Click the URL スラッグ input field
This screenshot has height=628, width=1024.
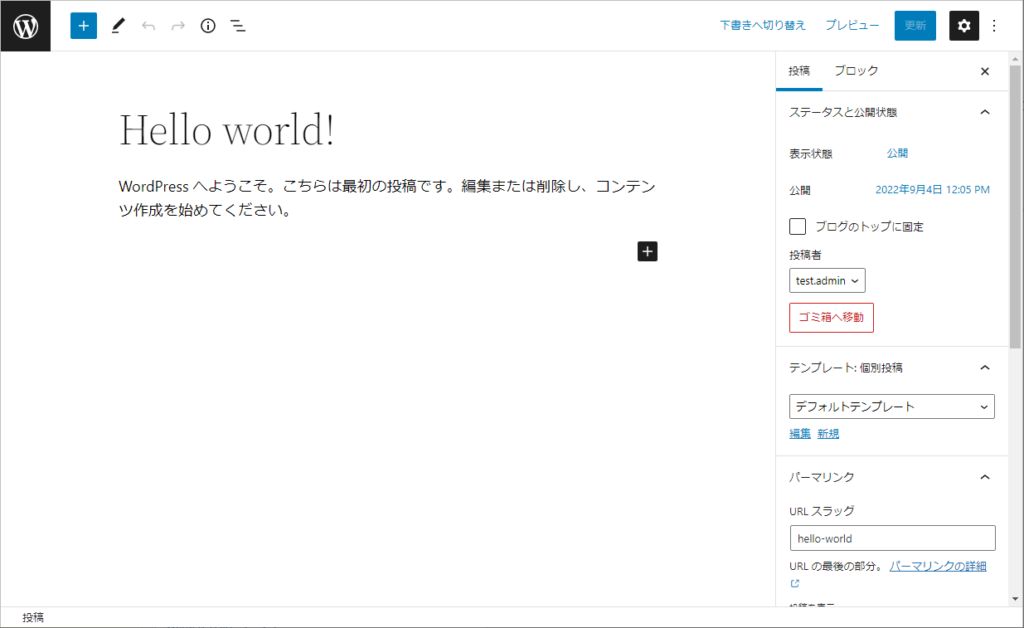coord(892,538)
